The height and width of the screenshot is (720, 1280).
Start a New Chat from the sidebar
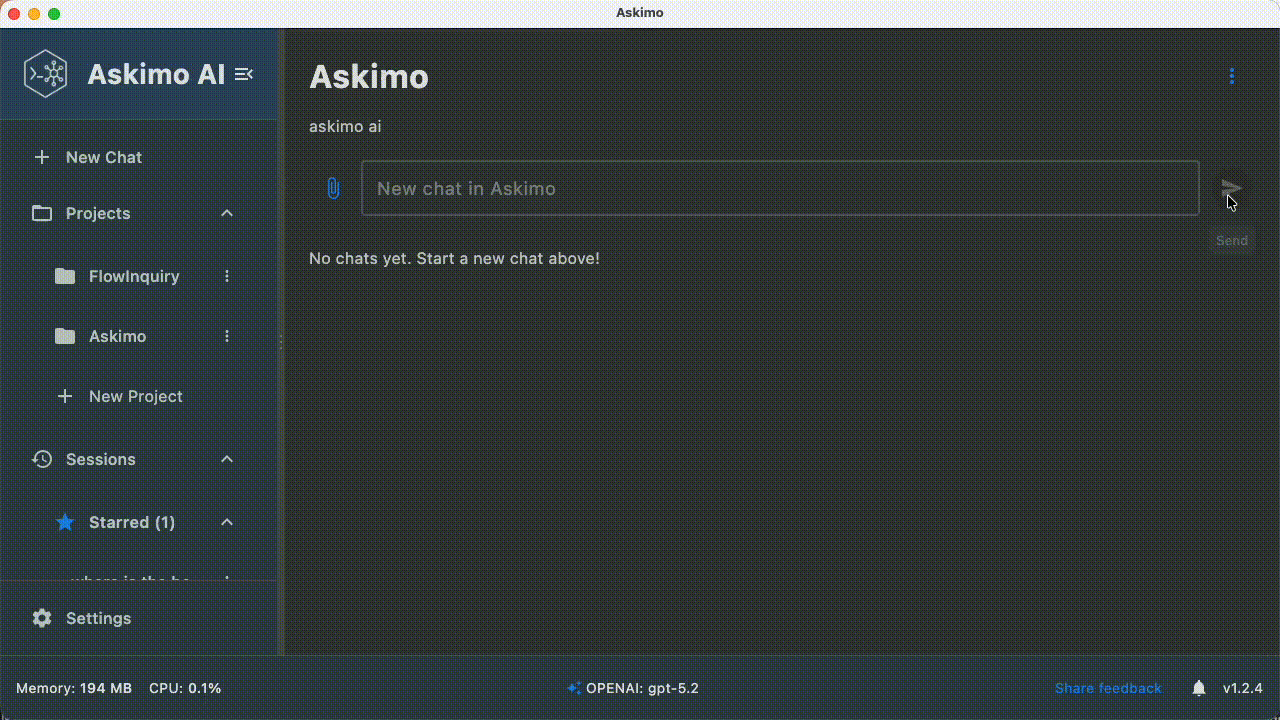tap(89, 157)
